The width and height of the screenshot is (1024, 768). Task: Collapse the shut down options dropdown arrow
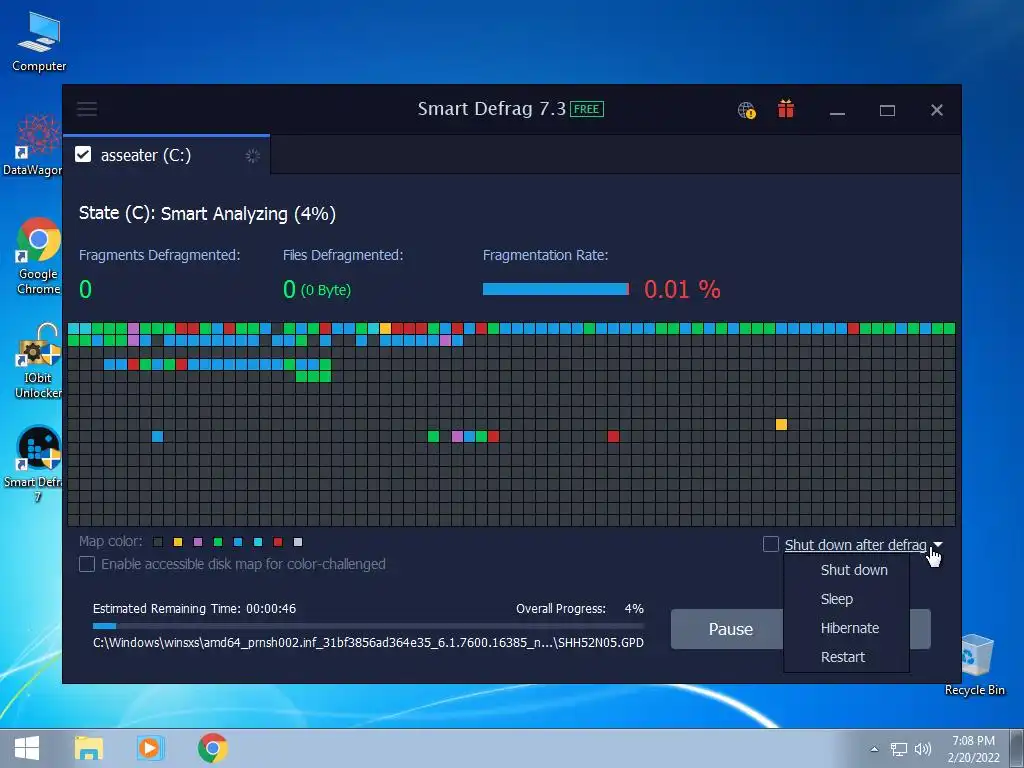coord(938,544)
